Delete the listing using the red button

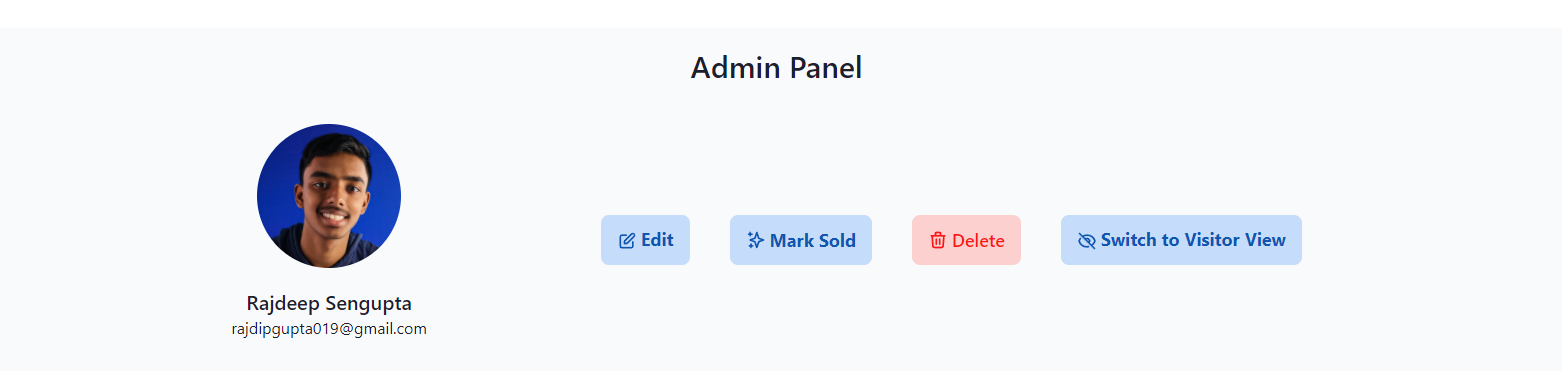click(x=966, y=240)
